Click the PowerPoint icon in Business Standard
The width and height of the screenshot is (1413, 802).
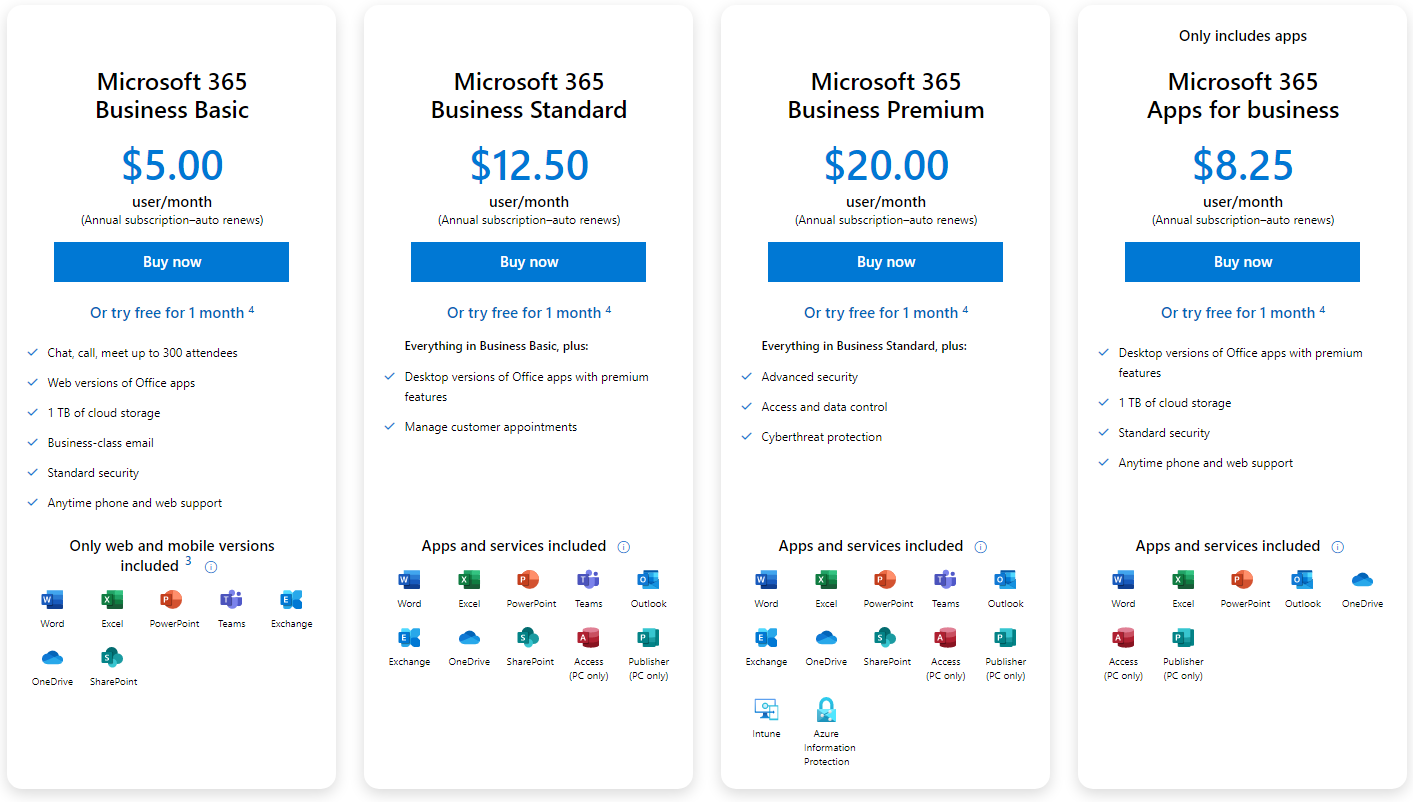[528, 580]
